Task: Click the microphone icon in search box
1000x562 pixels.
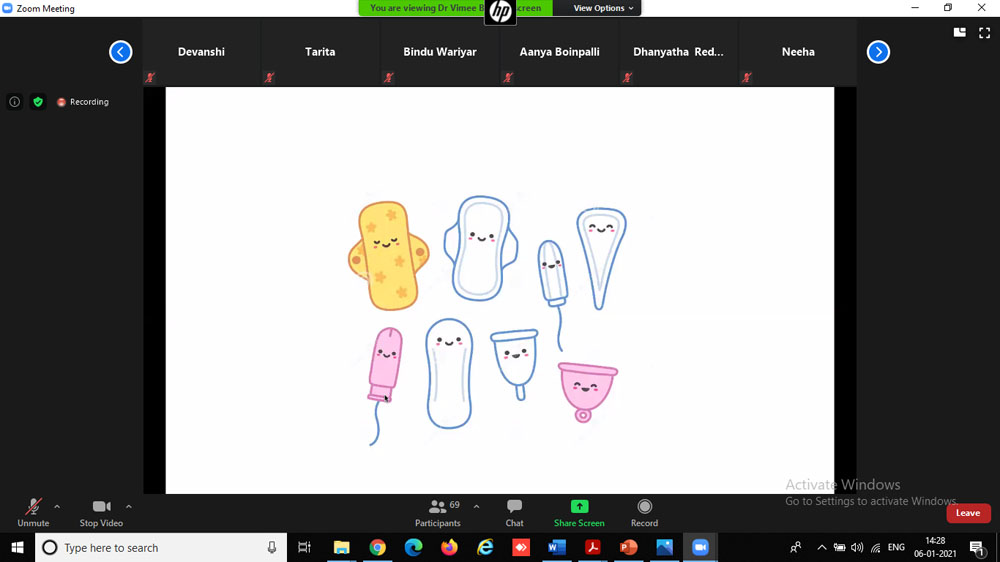Action: coord(272,547)
